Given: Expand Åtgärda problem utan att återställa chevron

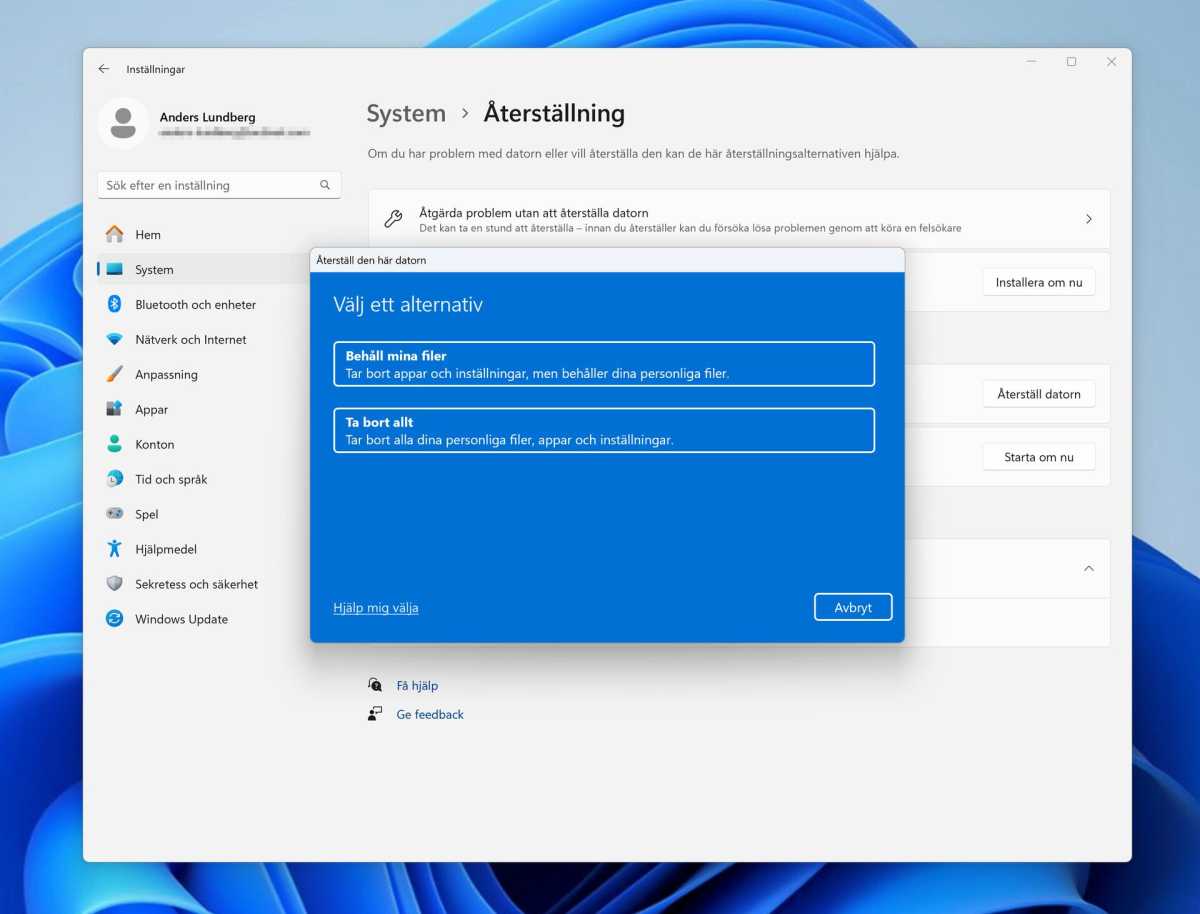Looking at the screenshot, I should pos(1089,219).
